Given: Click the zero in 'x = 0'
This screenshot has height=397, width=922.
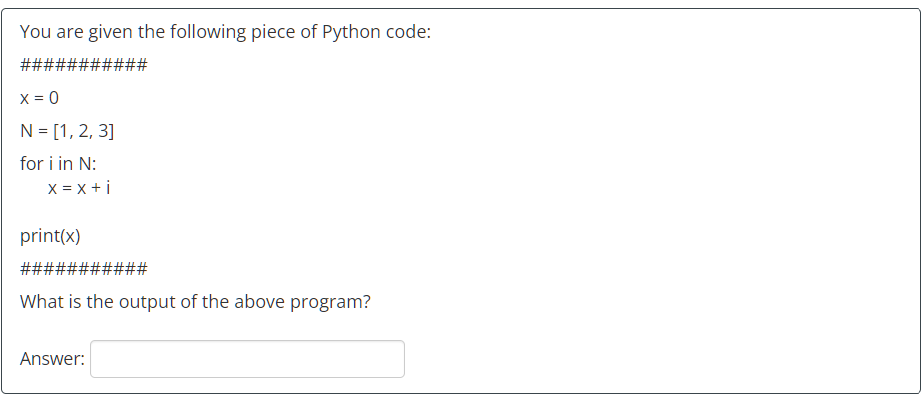Looking at the screenshot, I should [54, 98].
